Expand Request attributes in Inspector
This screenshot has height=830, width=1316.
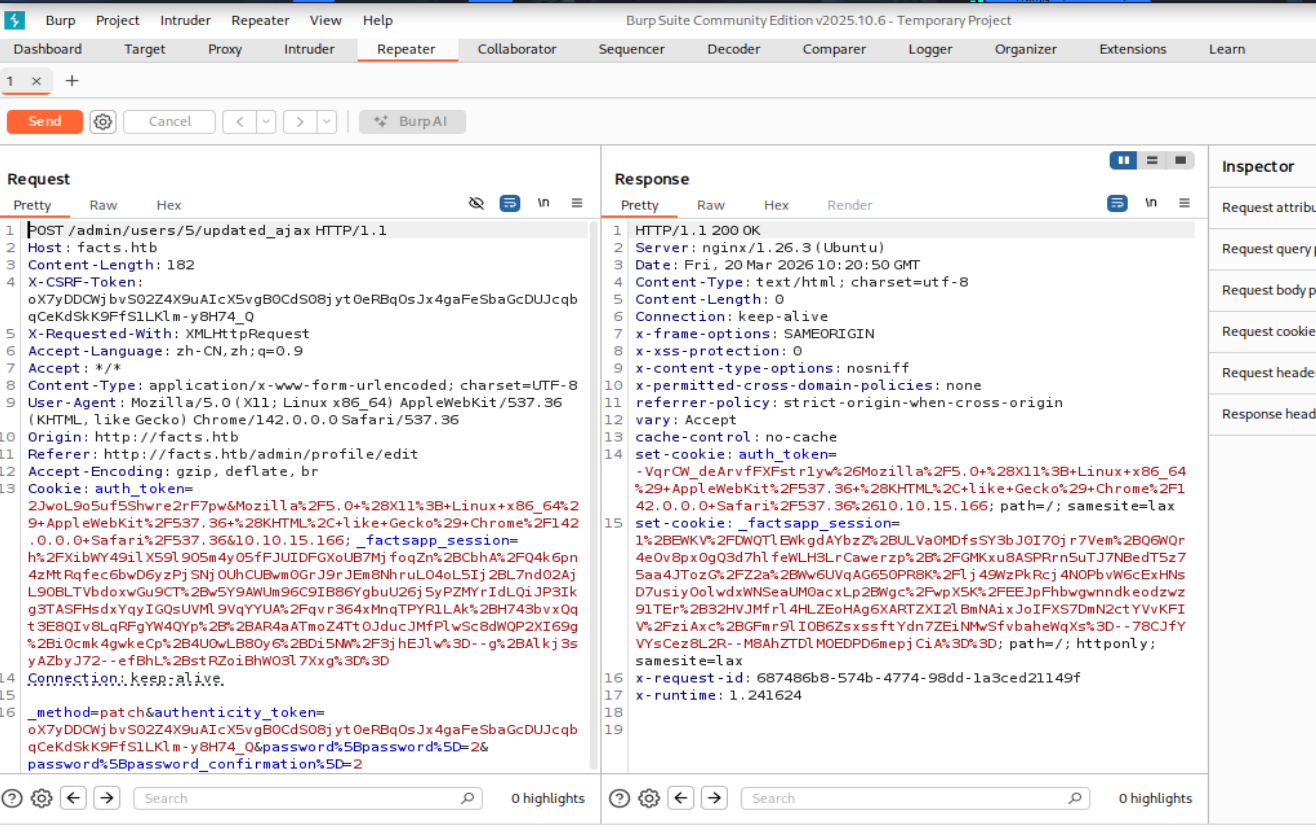pos(1263,208)
